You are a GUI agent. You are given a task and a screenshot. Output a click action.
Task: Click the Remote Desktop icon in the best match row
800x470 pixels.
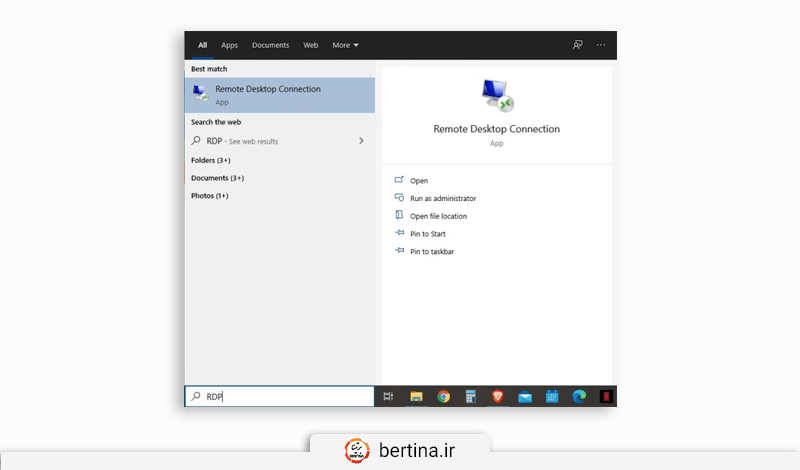(201, 93)
